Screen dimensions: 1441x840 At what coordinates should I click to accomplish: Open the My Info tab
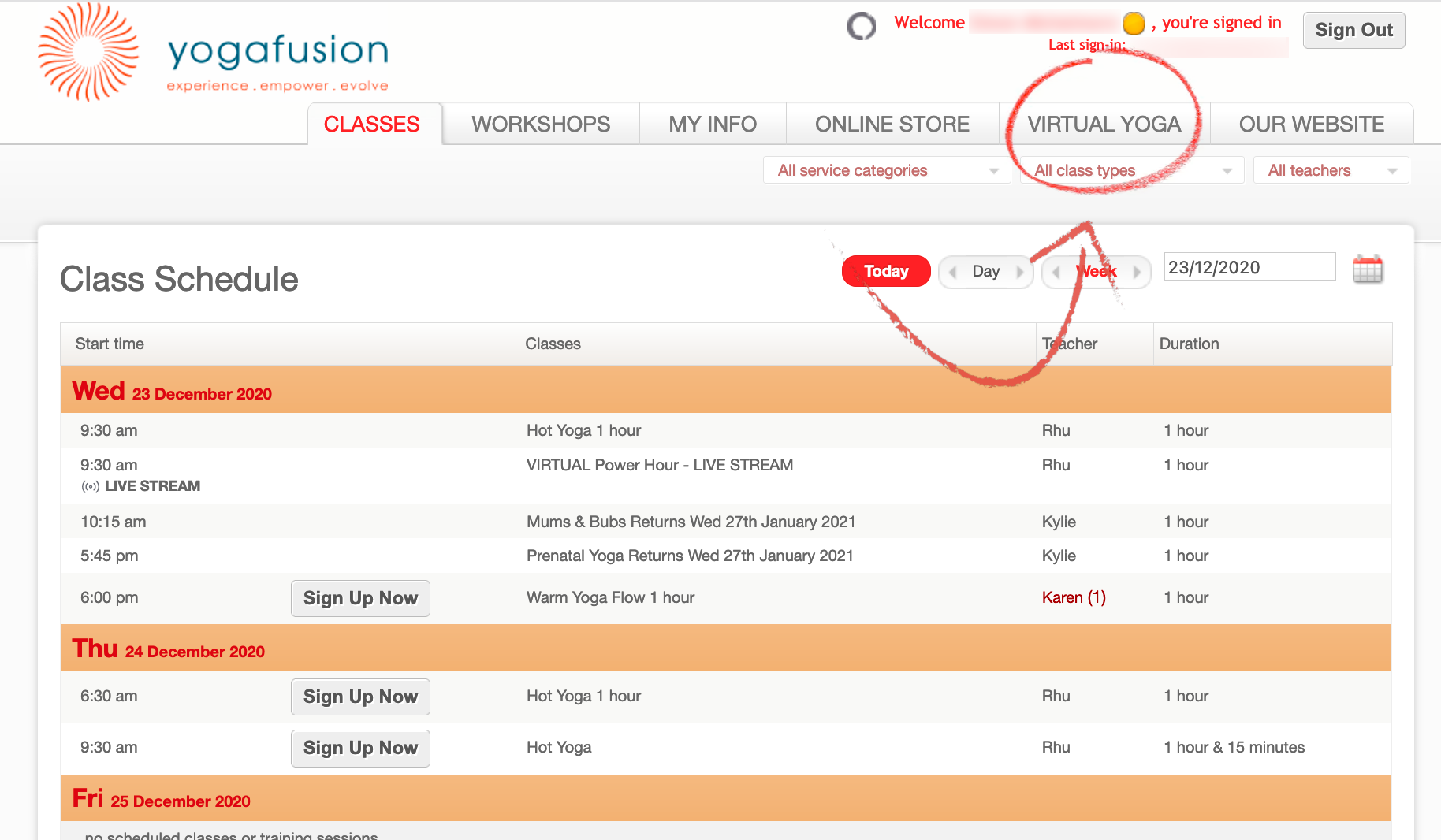click(712, 124)
